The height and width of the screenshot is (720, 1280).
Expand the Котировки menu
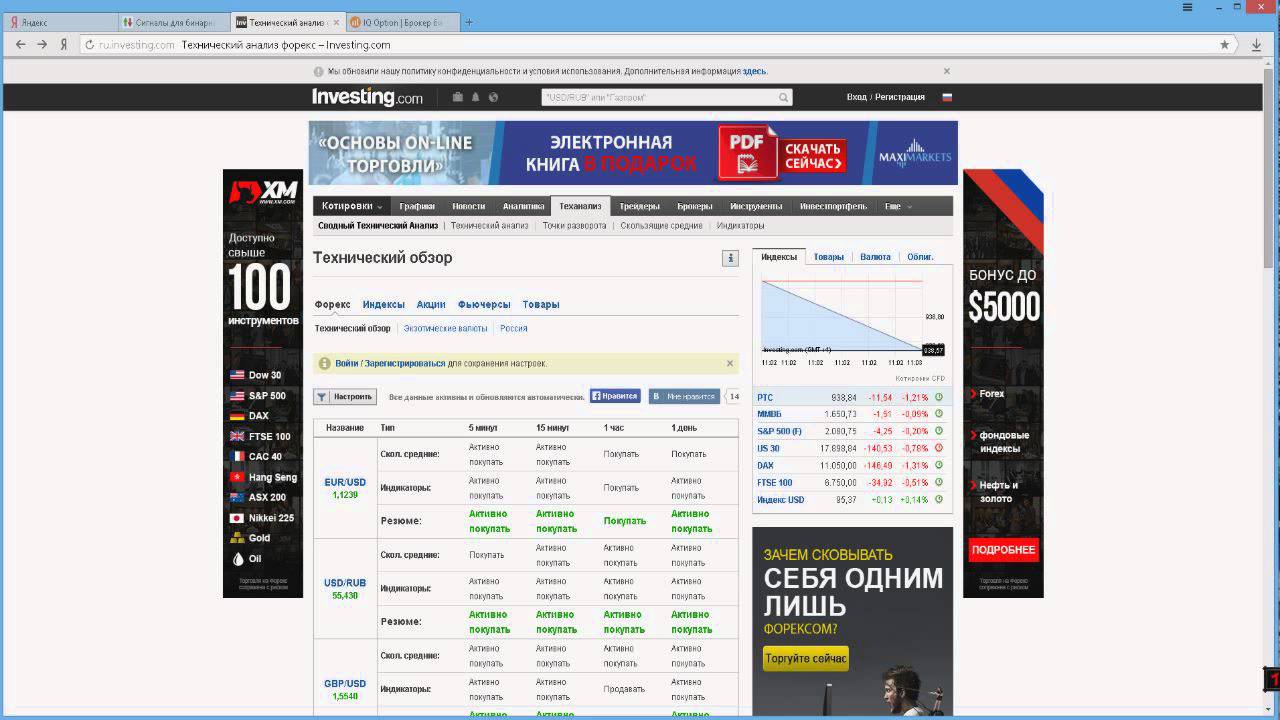351,206
